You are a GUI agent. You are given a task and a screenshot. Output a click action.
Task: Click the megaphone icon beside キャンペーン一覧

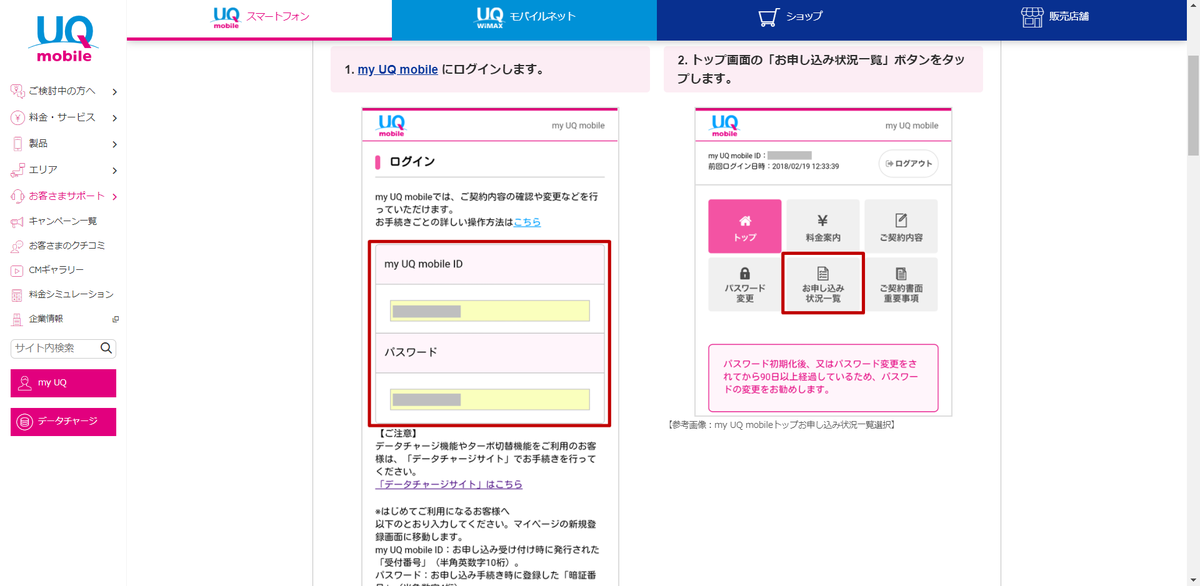[17, 221]
